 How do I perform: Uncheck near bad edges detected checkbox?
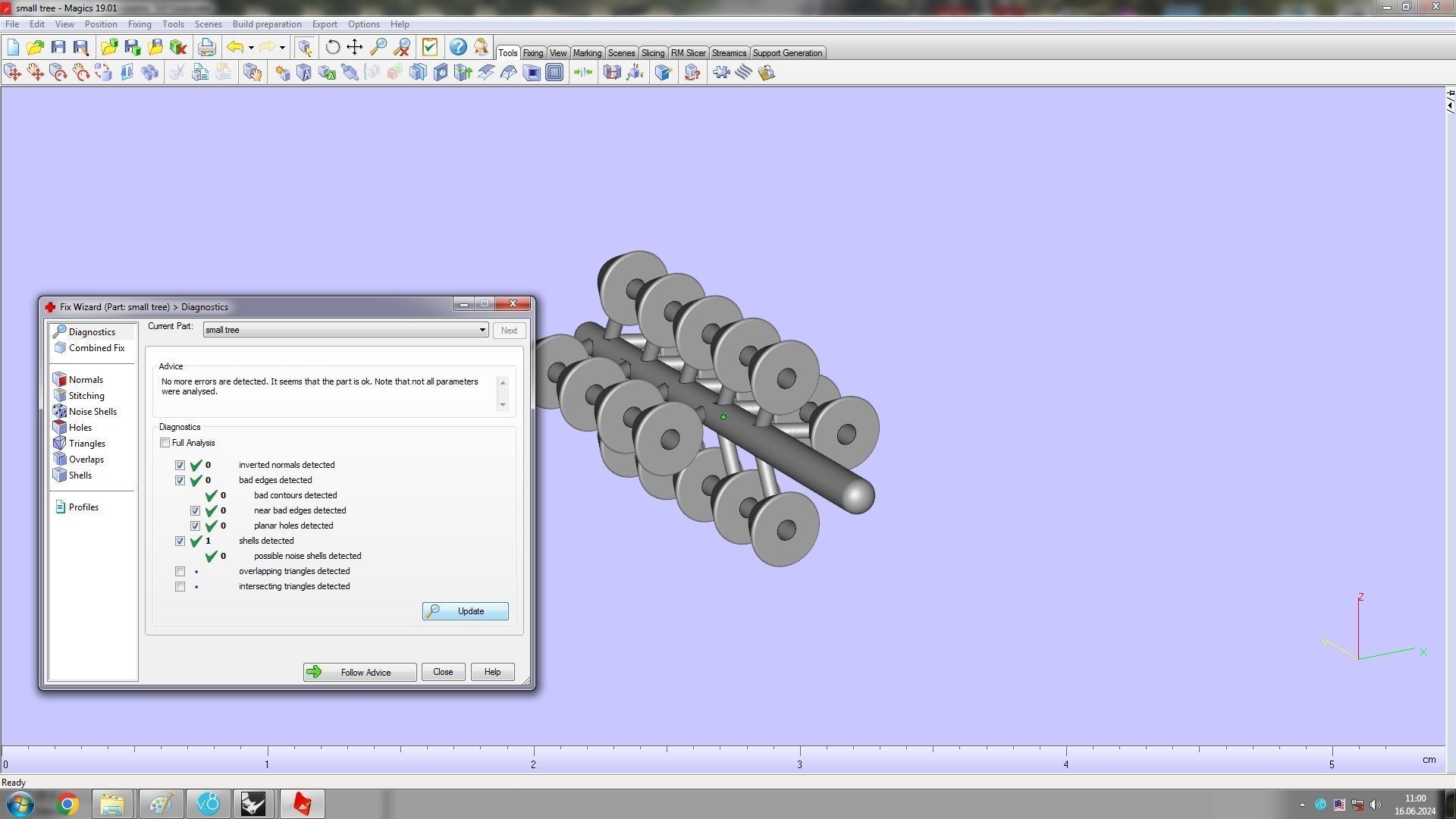pyautogui.click(x=195, y=510)
